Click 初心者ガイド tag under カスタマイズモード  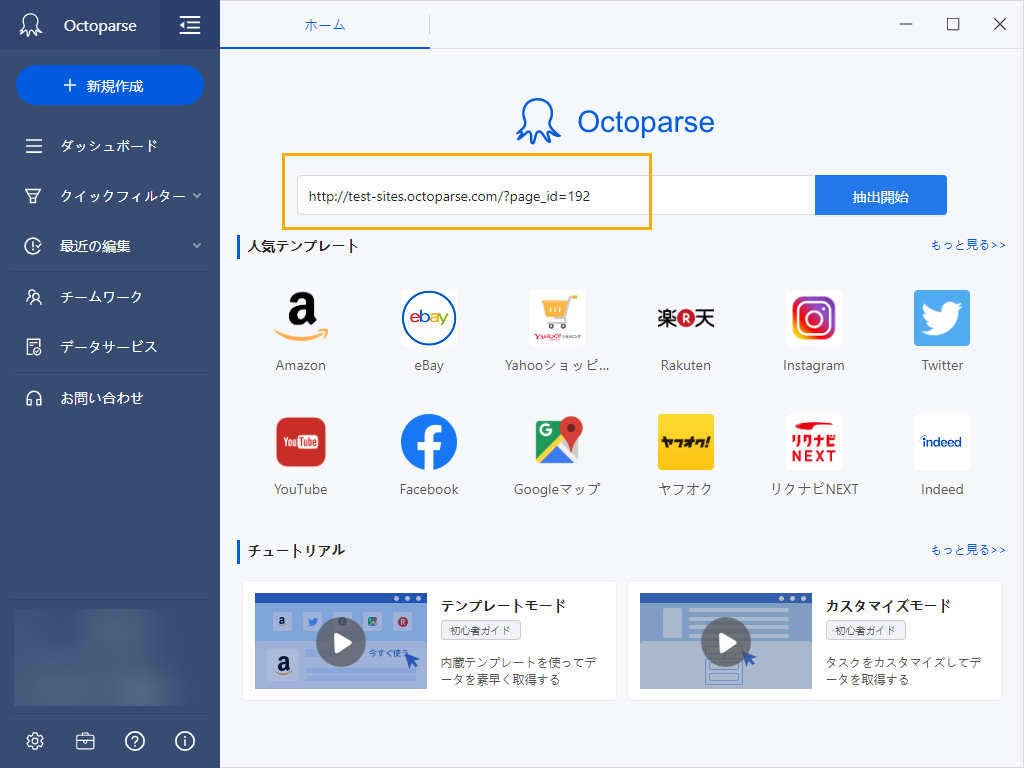(866, 630)
